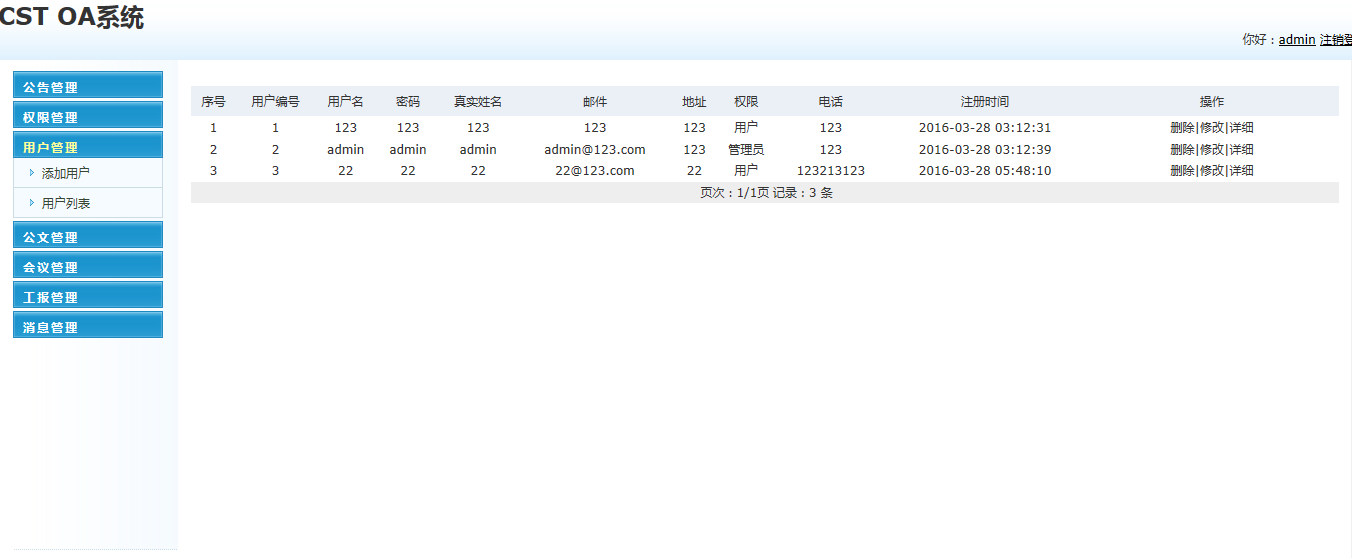Select the 2016-03-28 05:48:10 timestamp
This screenshot has width=1352, height=558.
[985, 171]
